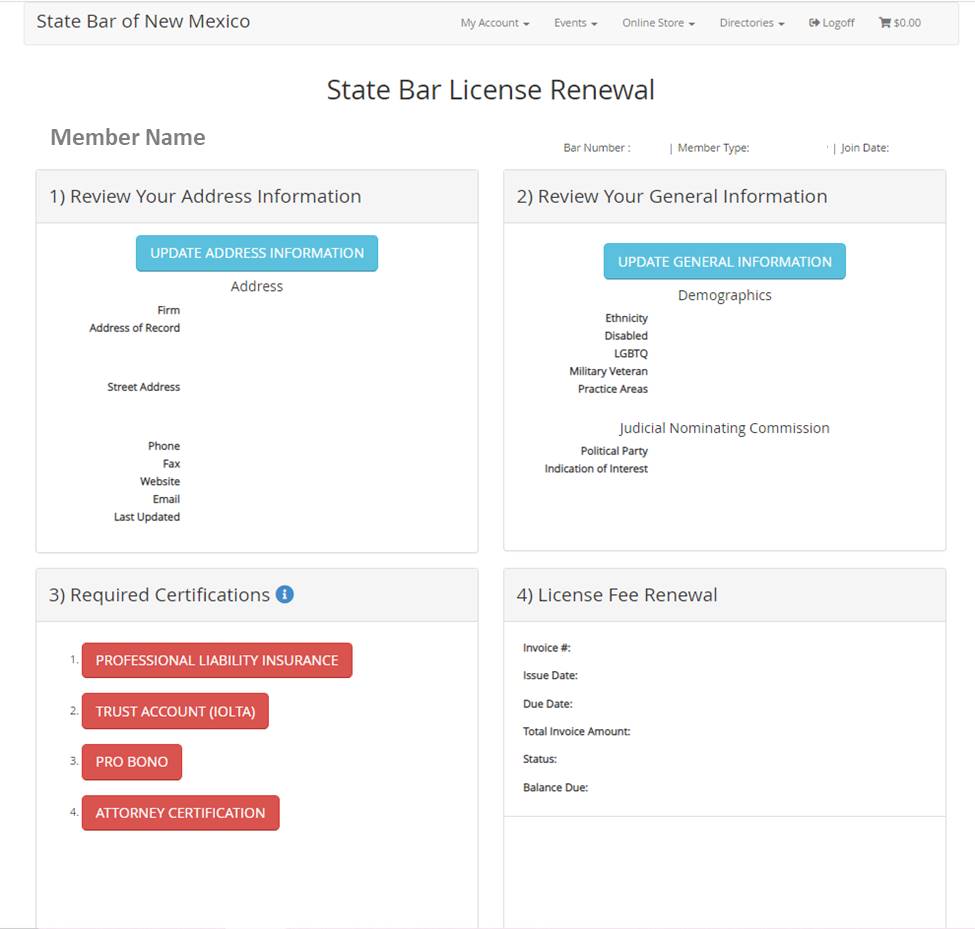
Task: Click the 'Issue Date:' label
Action: coord(550,675)
